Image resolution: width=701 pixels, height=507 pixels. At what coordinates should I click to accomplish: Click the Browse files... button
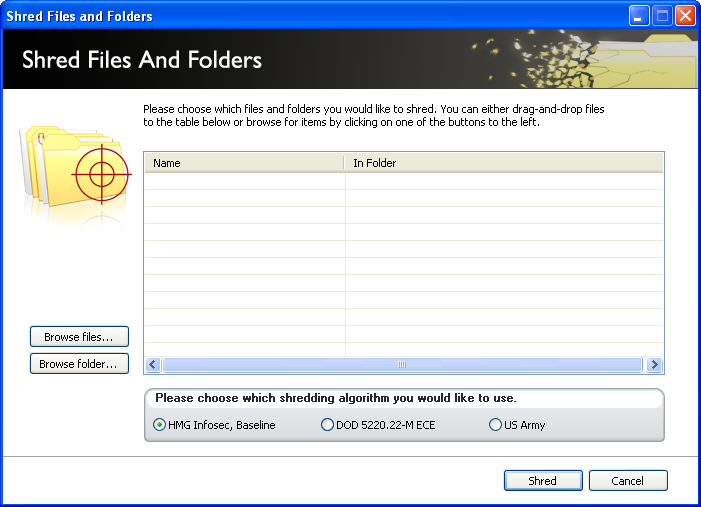point(79,337)
